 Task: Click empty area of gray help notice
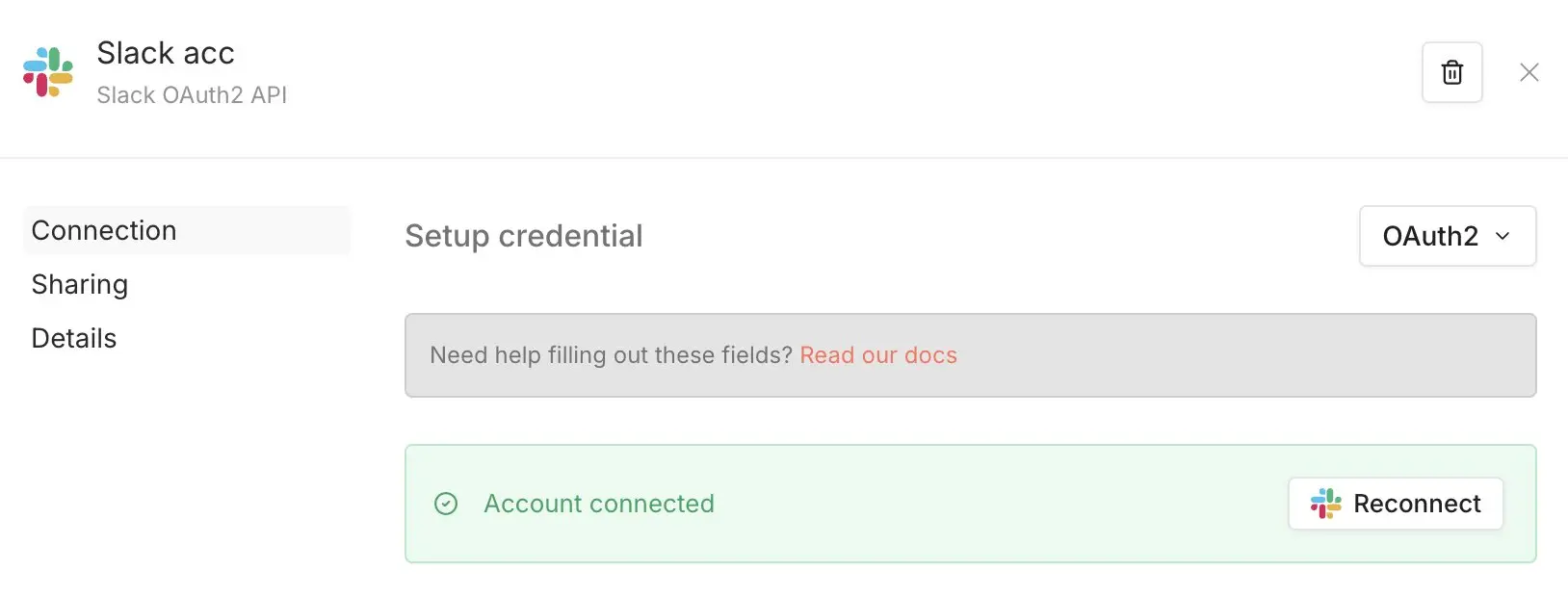(x=1242, y=355)
